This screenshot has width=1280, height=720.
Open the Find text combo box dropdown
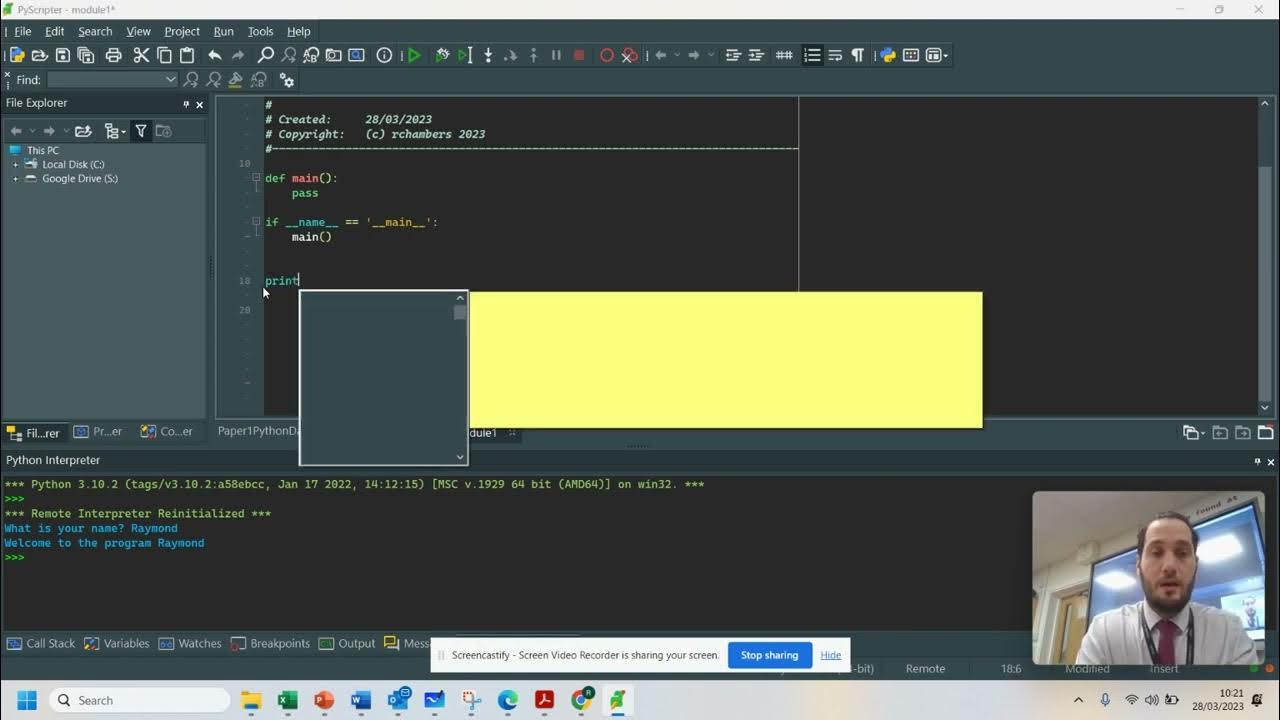pos(171,80)
